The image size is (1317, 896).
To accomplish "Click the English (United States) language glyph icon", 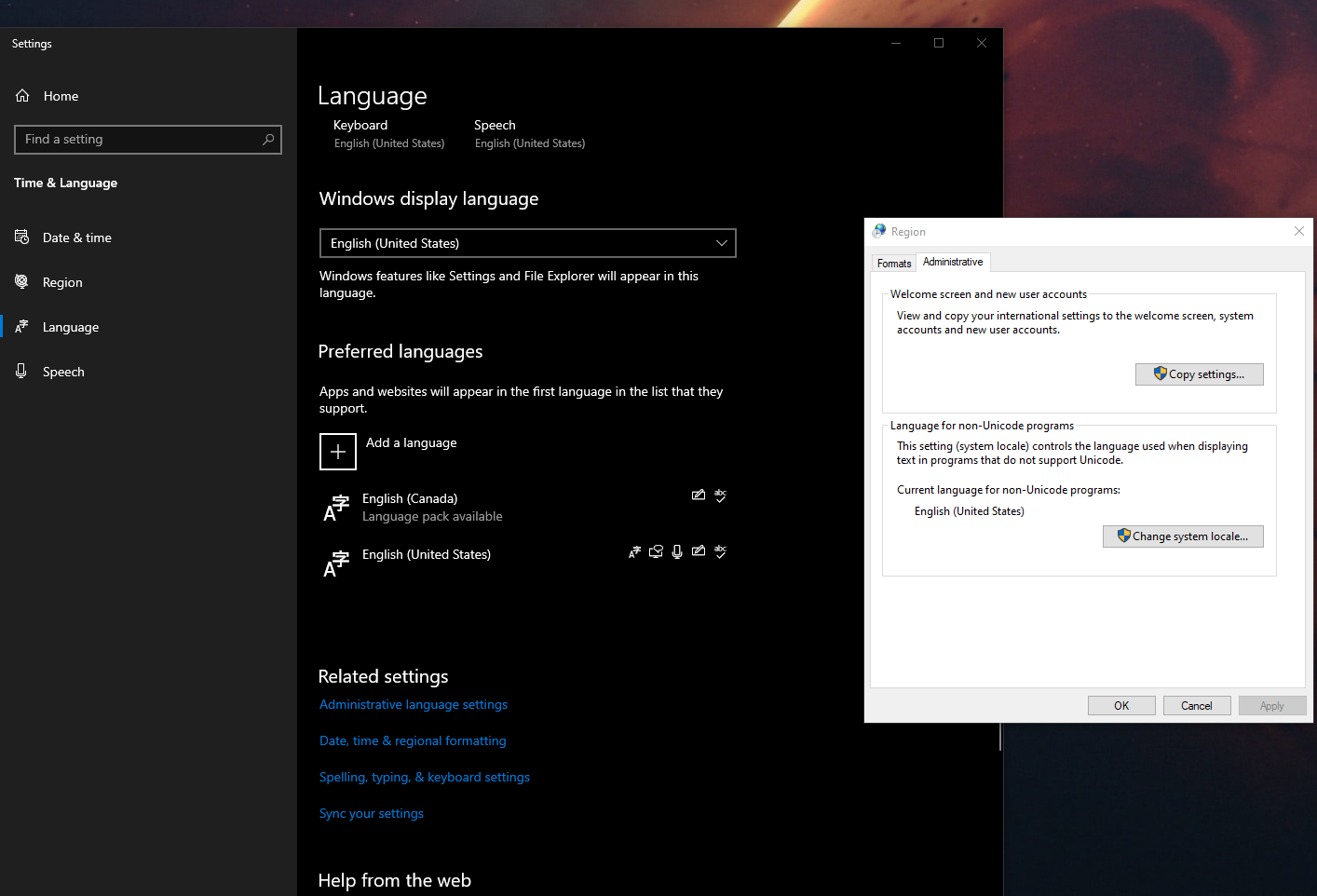I will coord(336,563).
